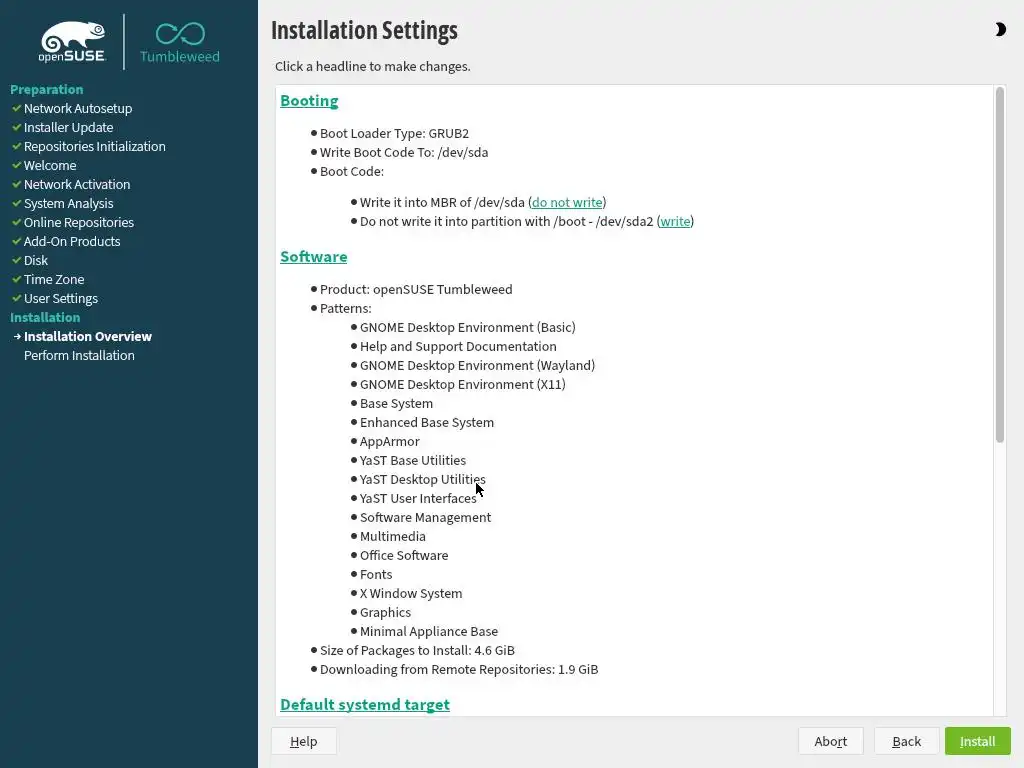Click 'YaST Desktop Utilities' pattern
1024x768 pixels.
pos(423,479)
